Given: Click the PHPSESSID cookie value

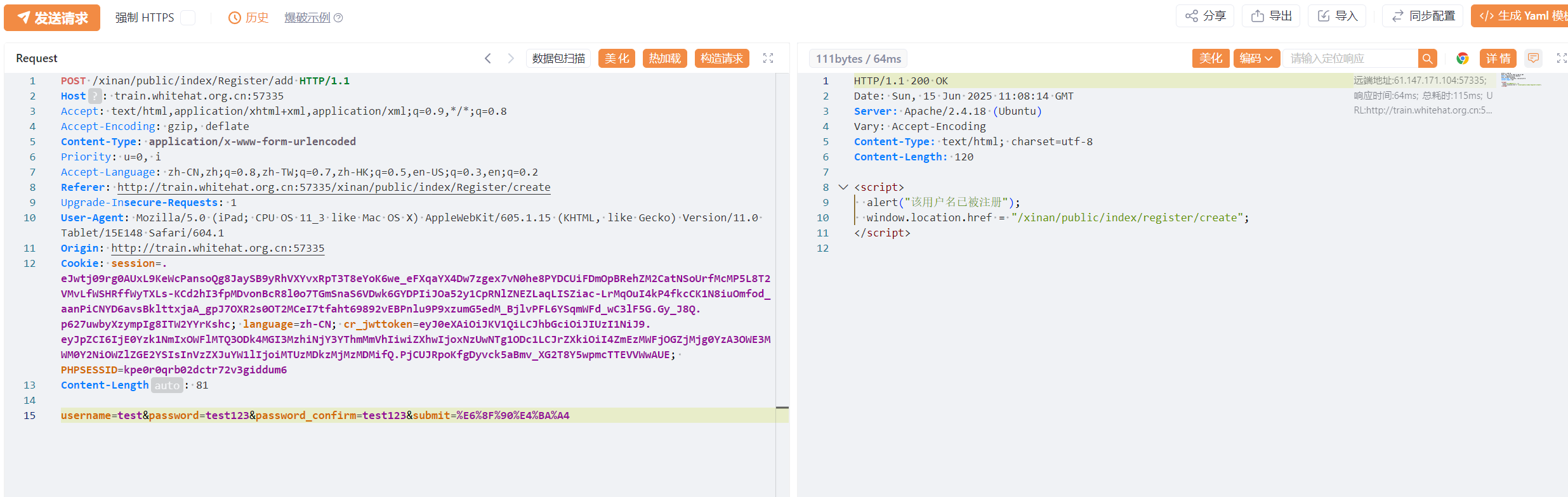Looking at the screenshot, I should click(x=205, y=370).
